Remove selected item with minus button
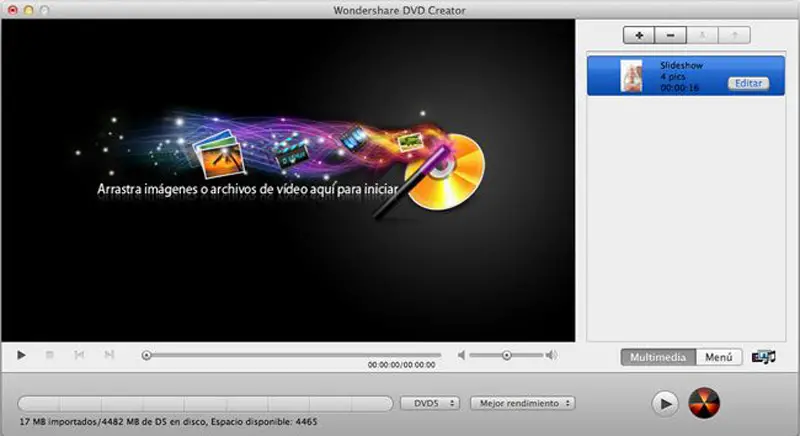This screenshot has height=436, width=800. 670,35
